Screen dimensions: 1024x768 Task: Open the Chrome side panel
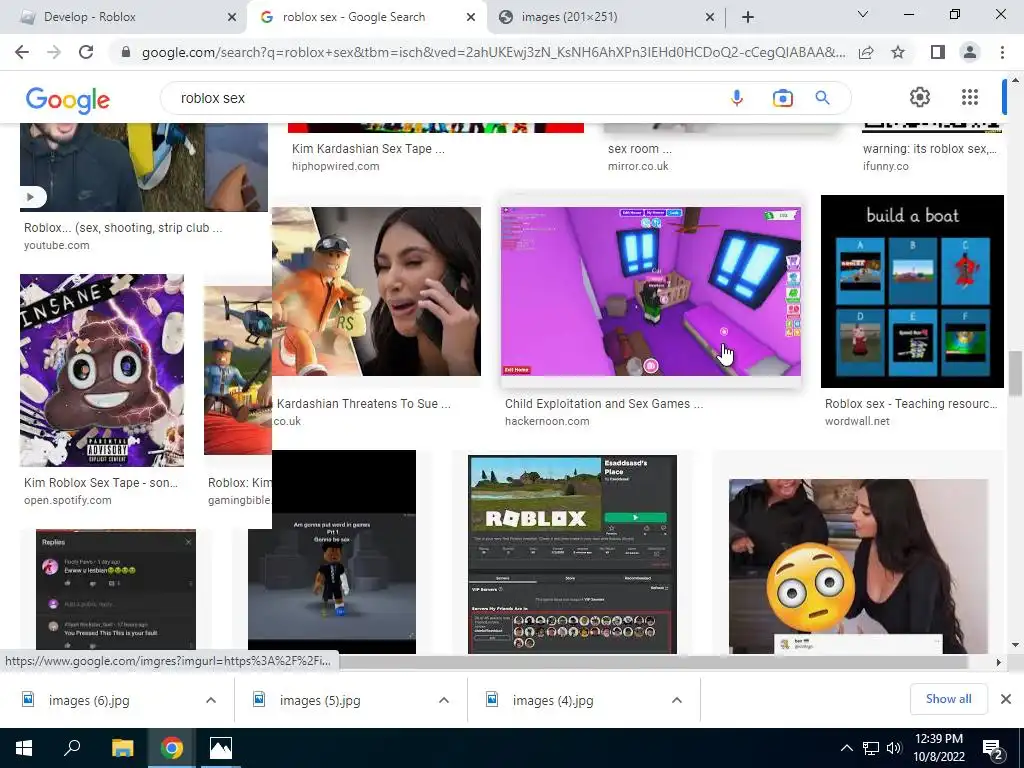(x=938, y=52)
